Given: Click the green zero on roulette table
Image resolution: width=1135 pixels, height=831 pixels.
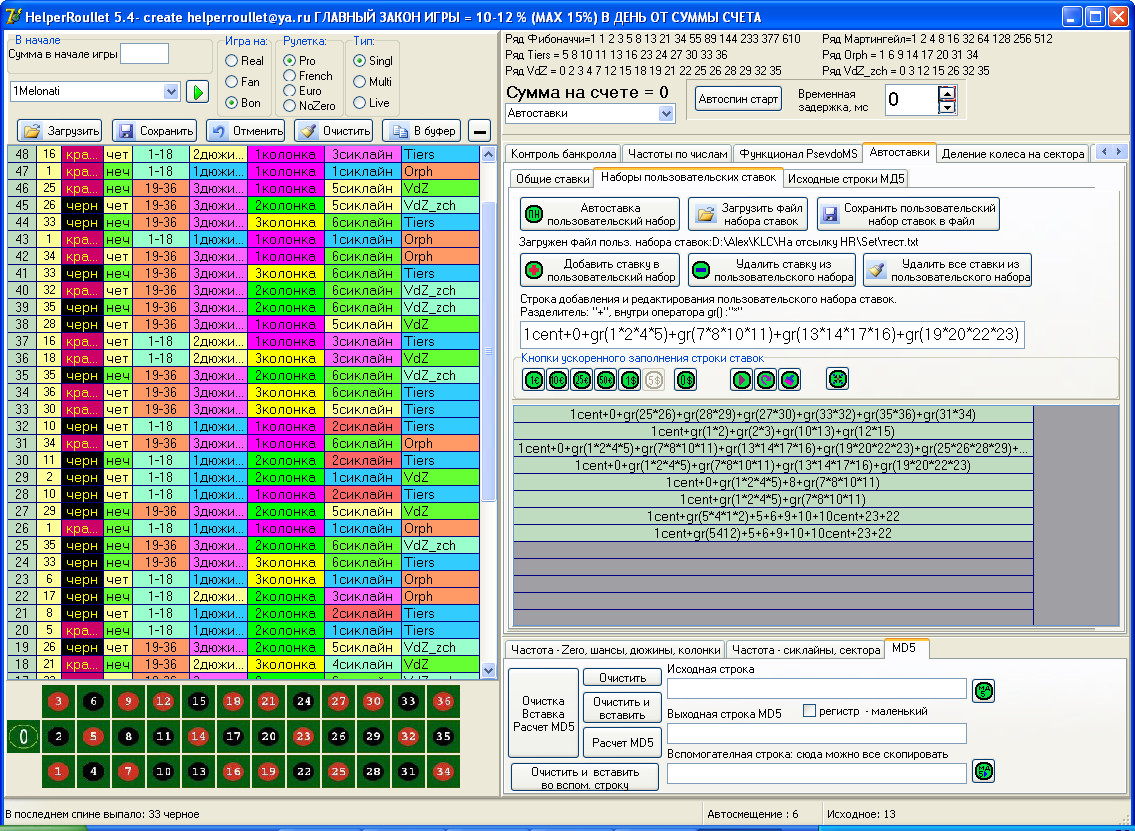Looking at the screenshot, I should [x=23, y=738].
